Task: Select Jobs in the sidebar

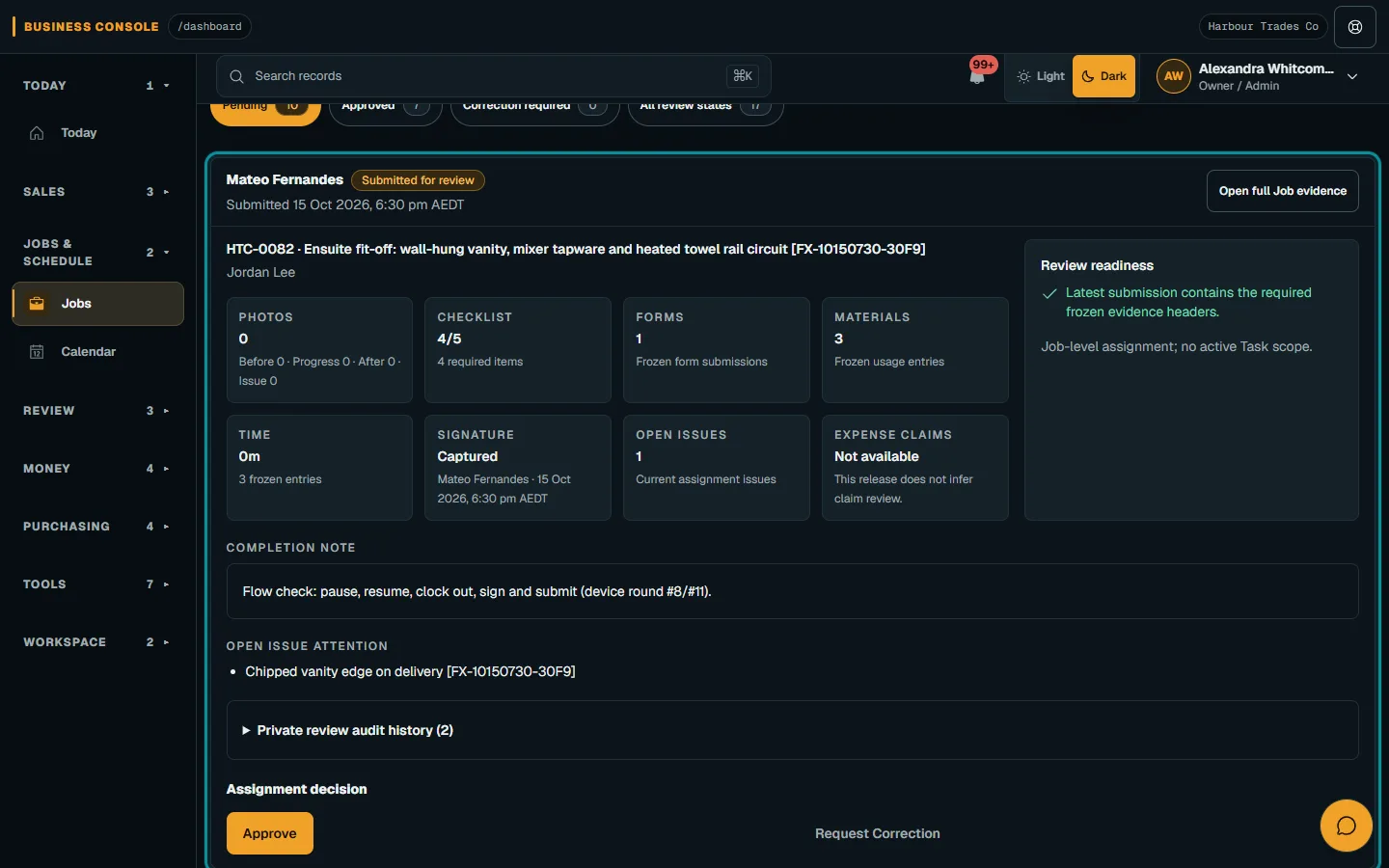Action: tap(97, 304)
